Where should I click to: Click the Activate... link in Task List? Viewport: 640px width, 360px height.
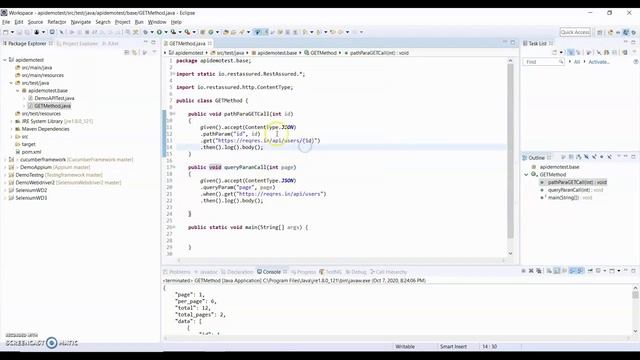(x=599, y=62)
